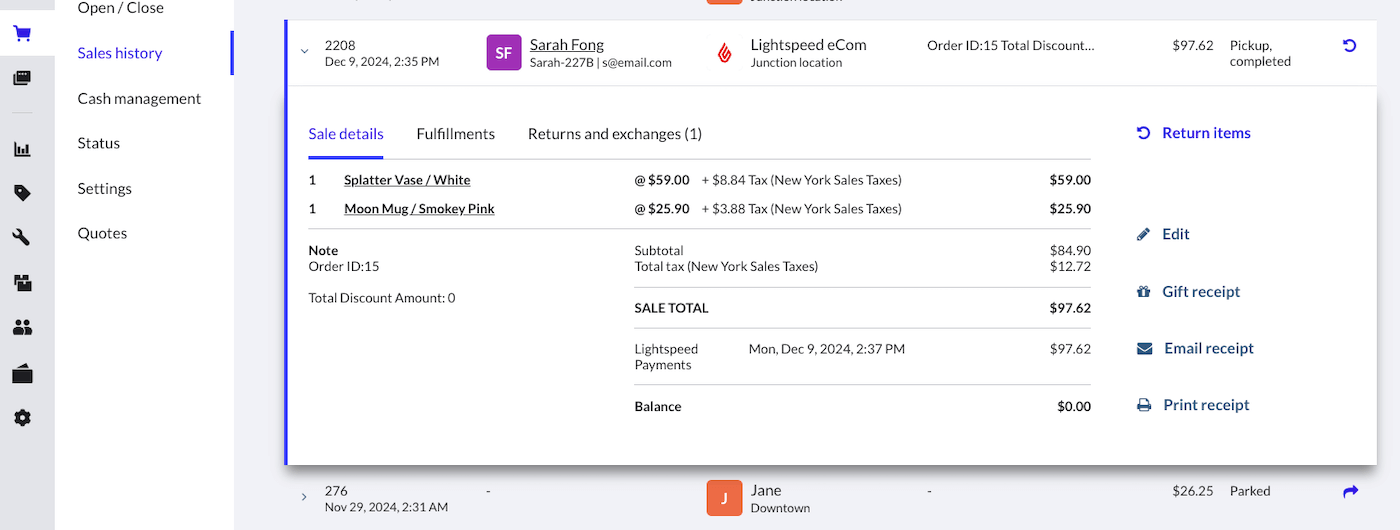
Task: Click 'Total tax (New York Sales Taxes)' line
Action: (x=726, y=267)
